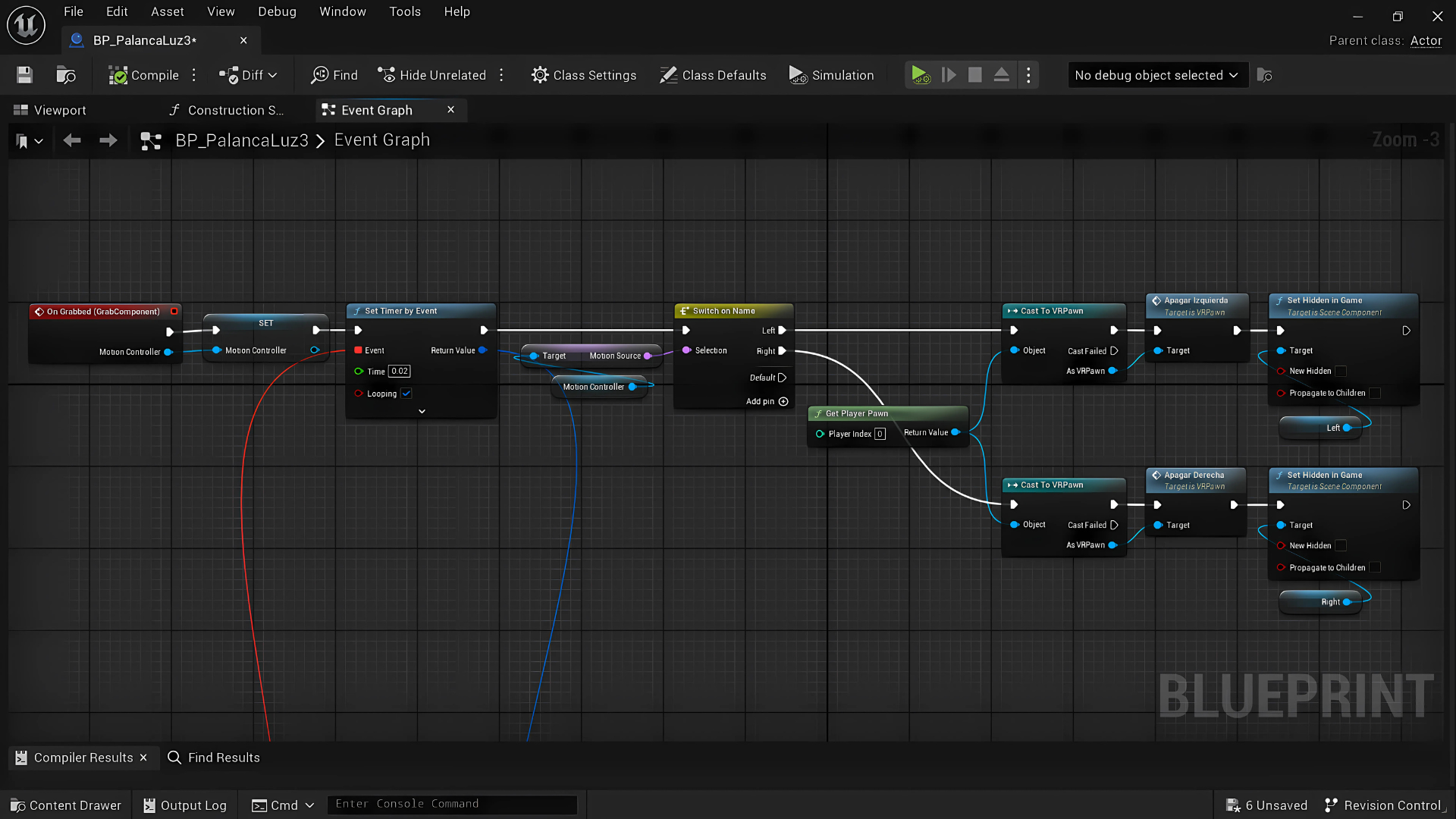
Task: Open Revision Control menu
Action: 1385,805
